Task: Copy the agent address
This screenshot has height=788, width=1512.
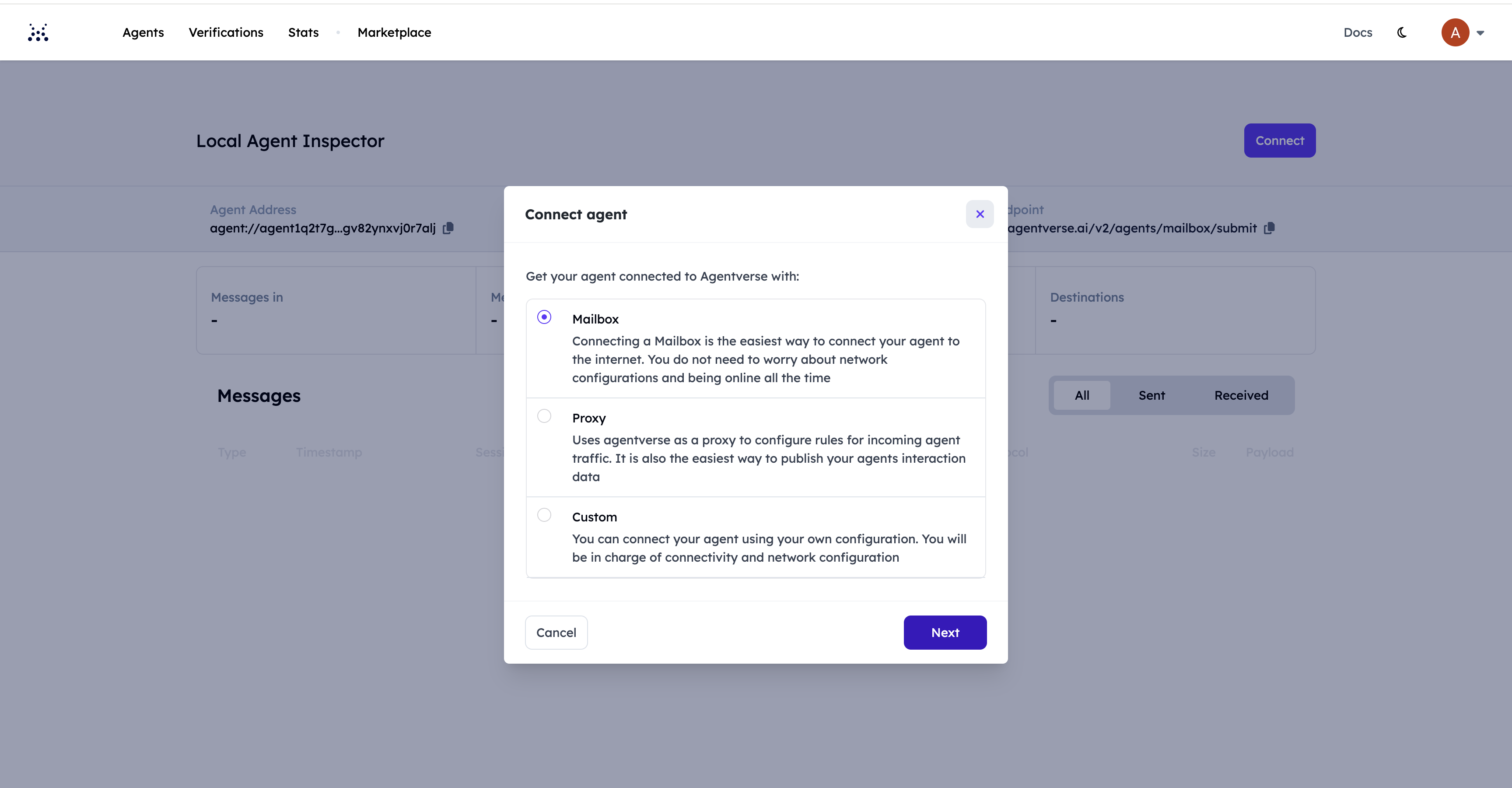Action: pos(448,228)
